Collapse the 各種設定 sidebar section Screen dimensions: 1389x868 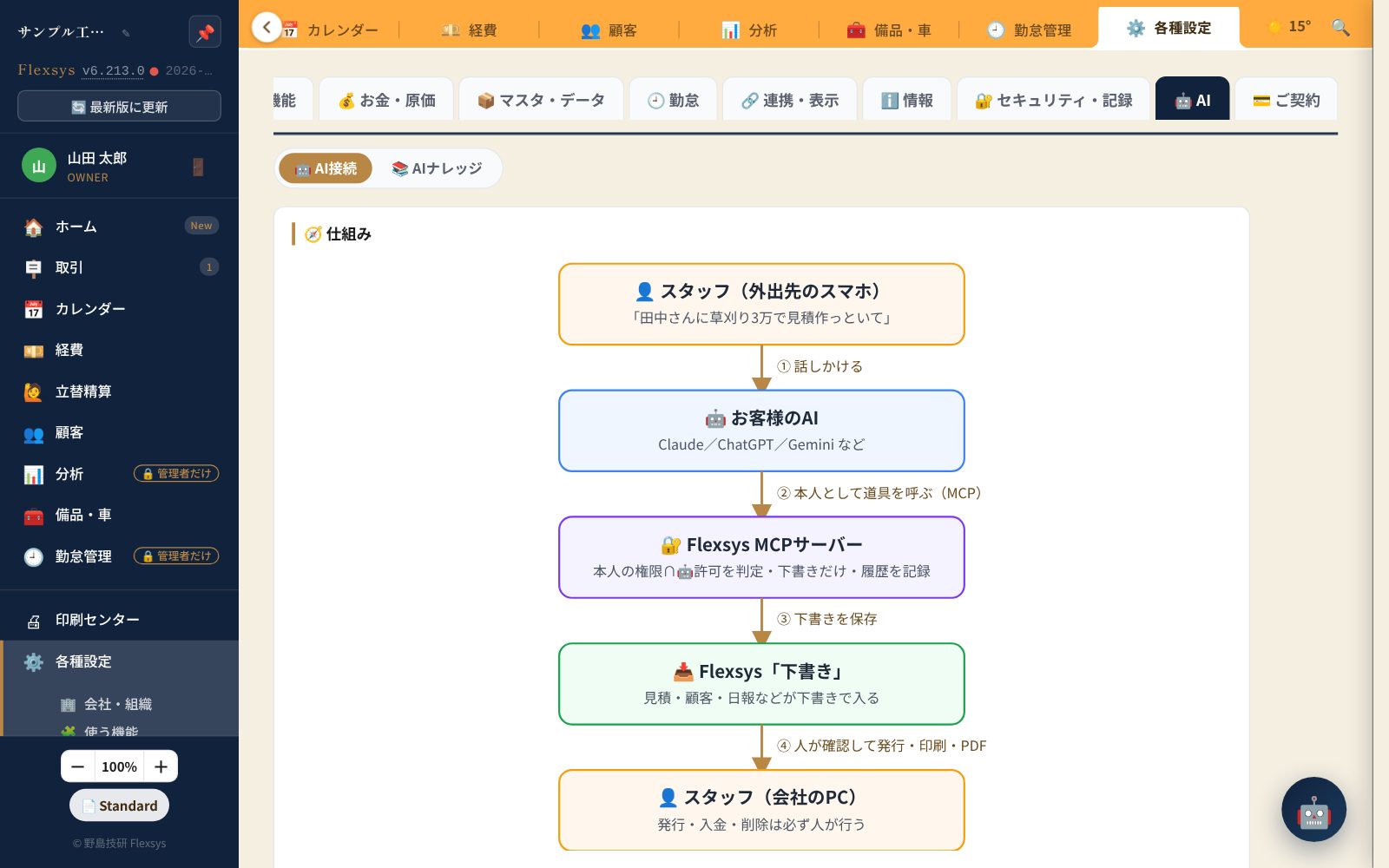[120, 661]
